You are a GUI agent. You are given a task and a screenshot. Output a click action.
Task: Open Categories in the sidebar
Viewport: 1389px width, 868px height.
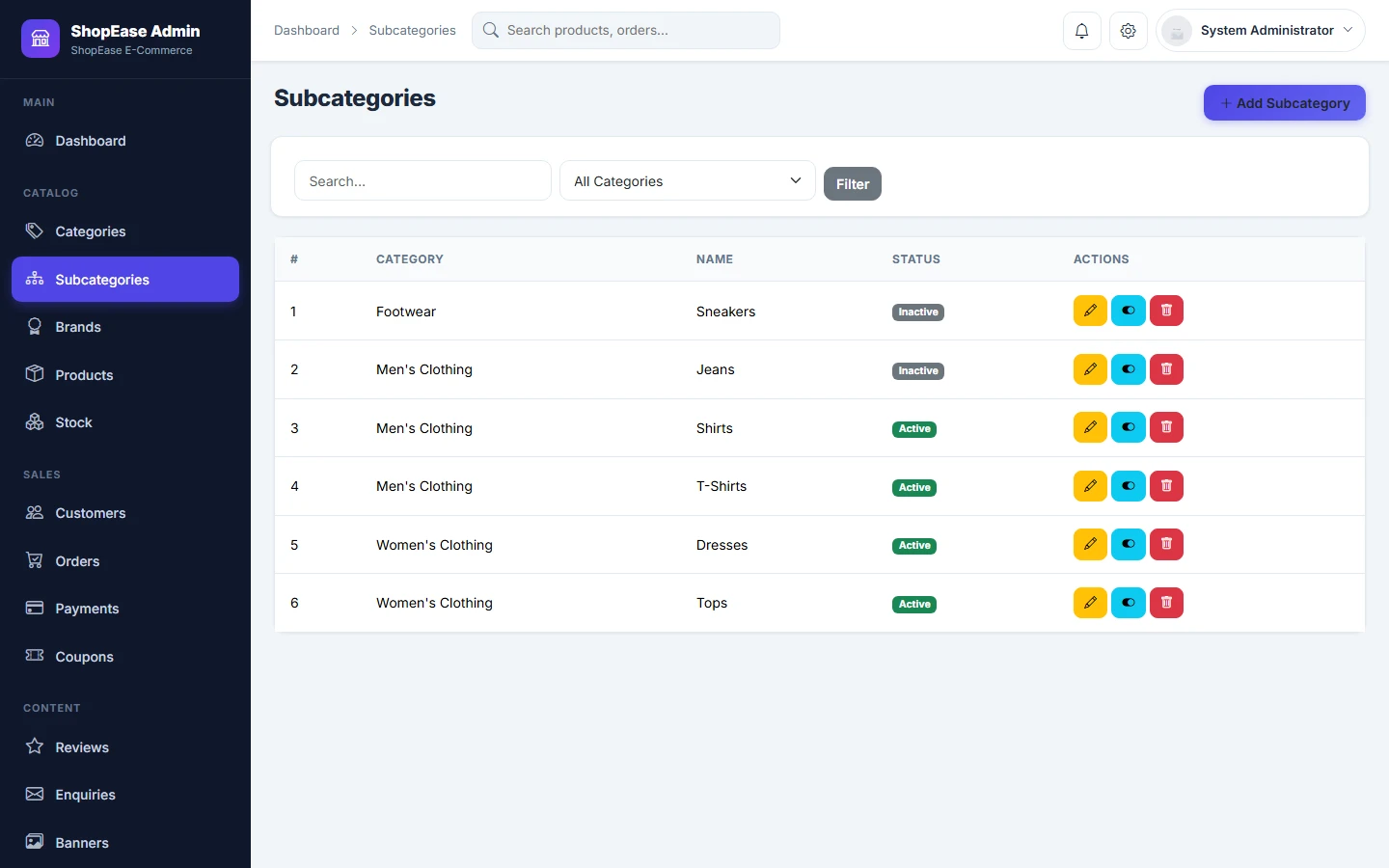125,231
